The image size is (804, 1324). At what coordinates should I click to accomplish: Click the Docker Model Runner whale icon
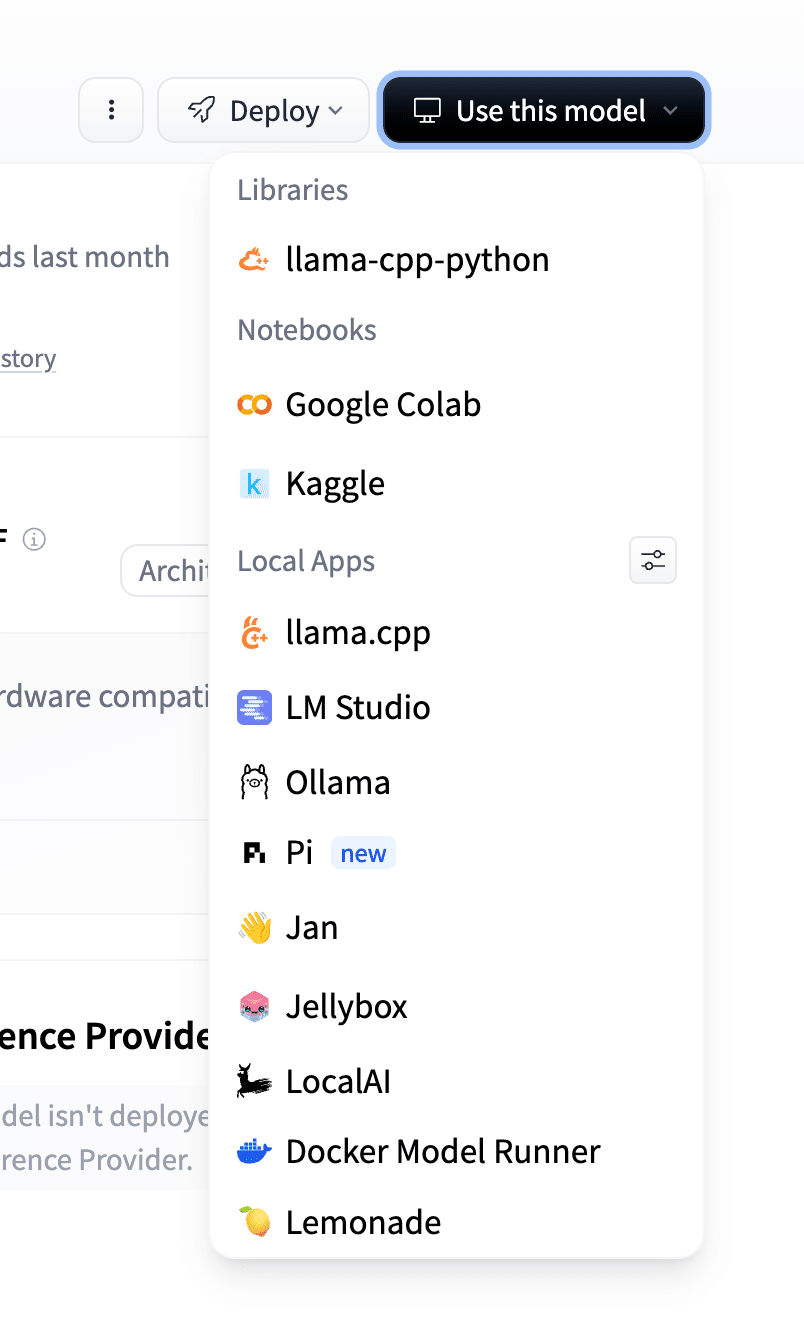[x=254, y=1152]
